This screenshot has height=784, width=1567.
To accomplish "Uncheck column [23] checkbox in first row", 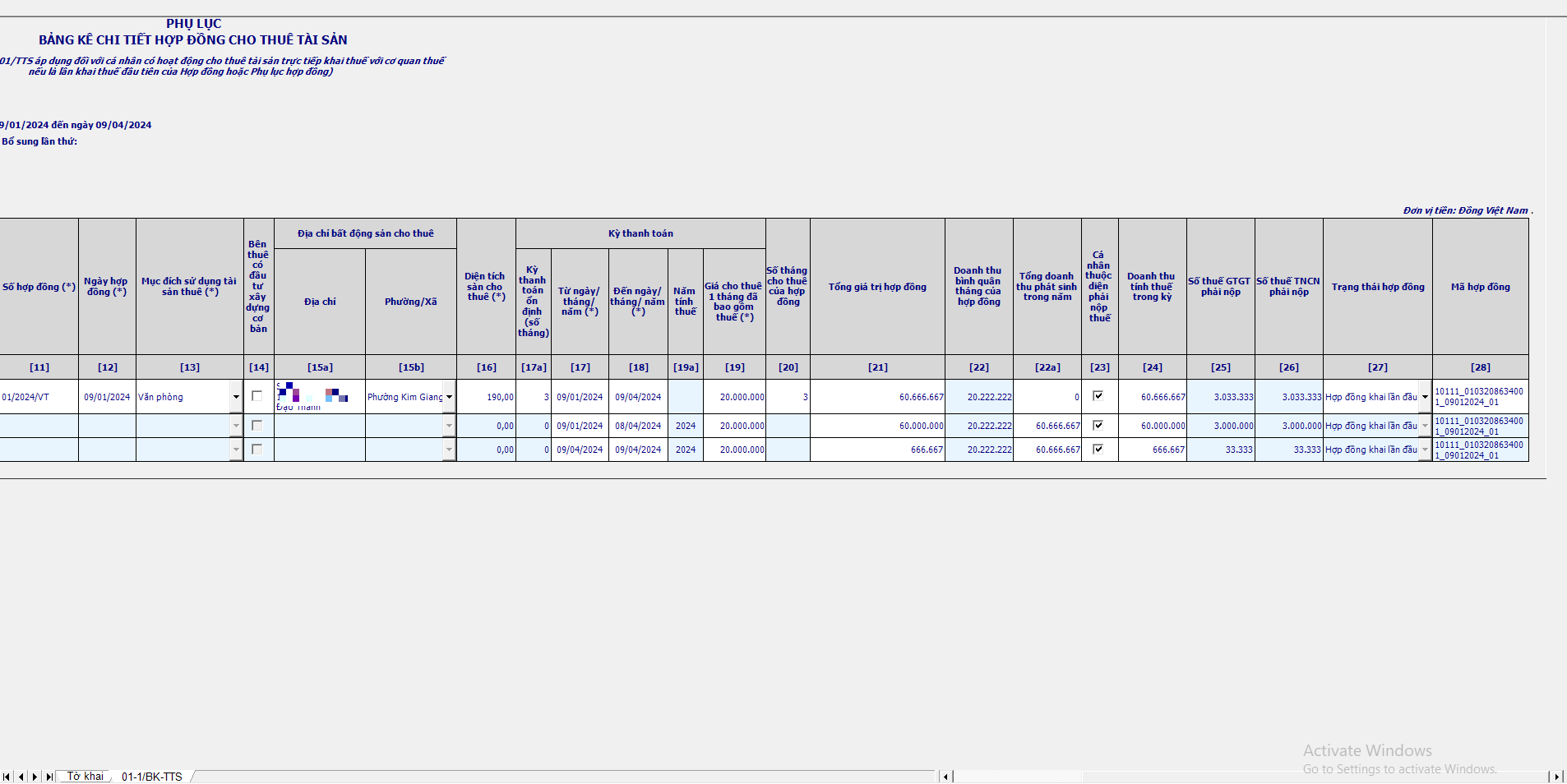I will [1098, 396].
